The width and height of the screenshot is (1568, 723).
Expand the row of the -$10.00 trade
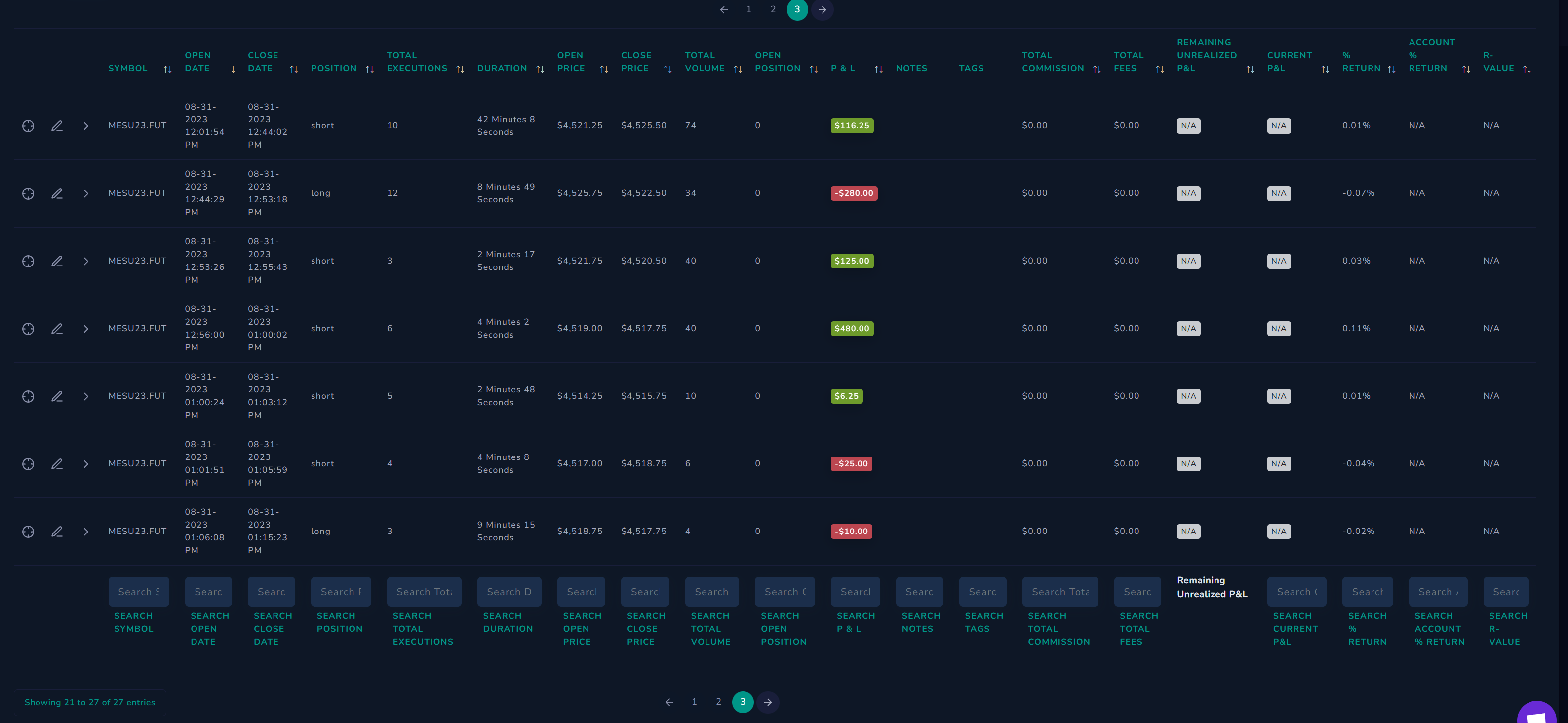coord(86,532)
